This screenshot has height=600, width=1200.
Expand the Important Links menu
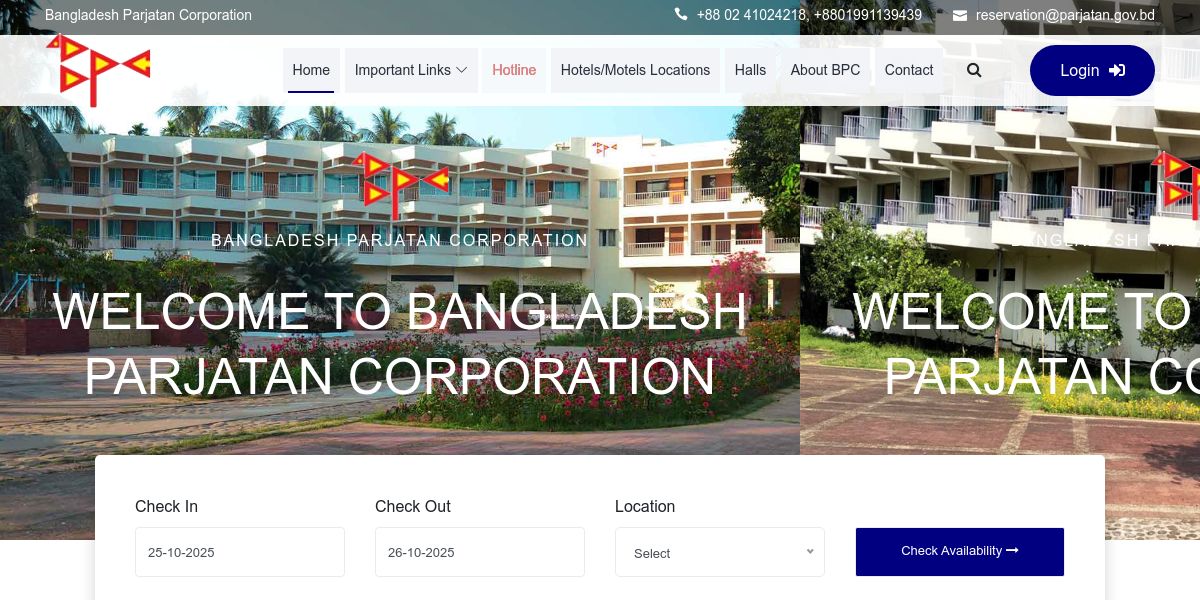click(x=411, y=70)
